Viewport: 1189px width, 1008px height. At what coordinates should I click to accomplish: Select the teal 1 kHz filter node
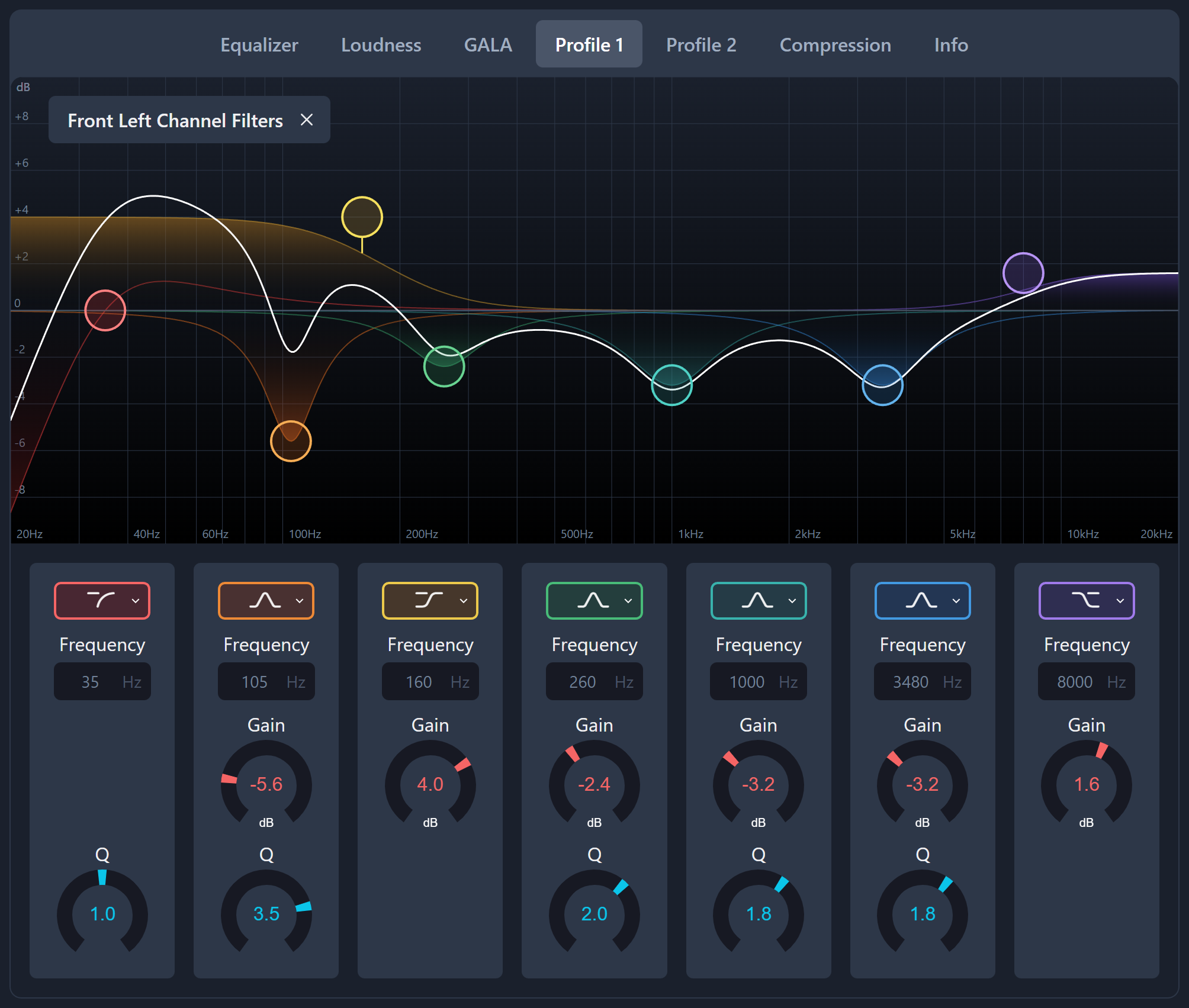pos(671,385)
